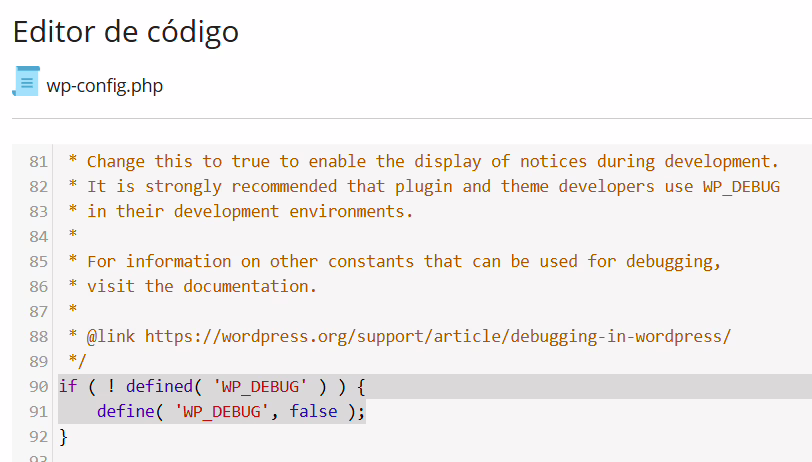Click line number 90 in gutter
This screenshot has width=812, height=462.
38,386
